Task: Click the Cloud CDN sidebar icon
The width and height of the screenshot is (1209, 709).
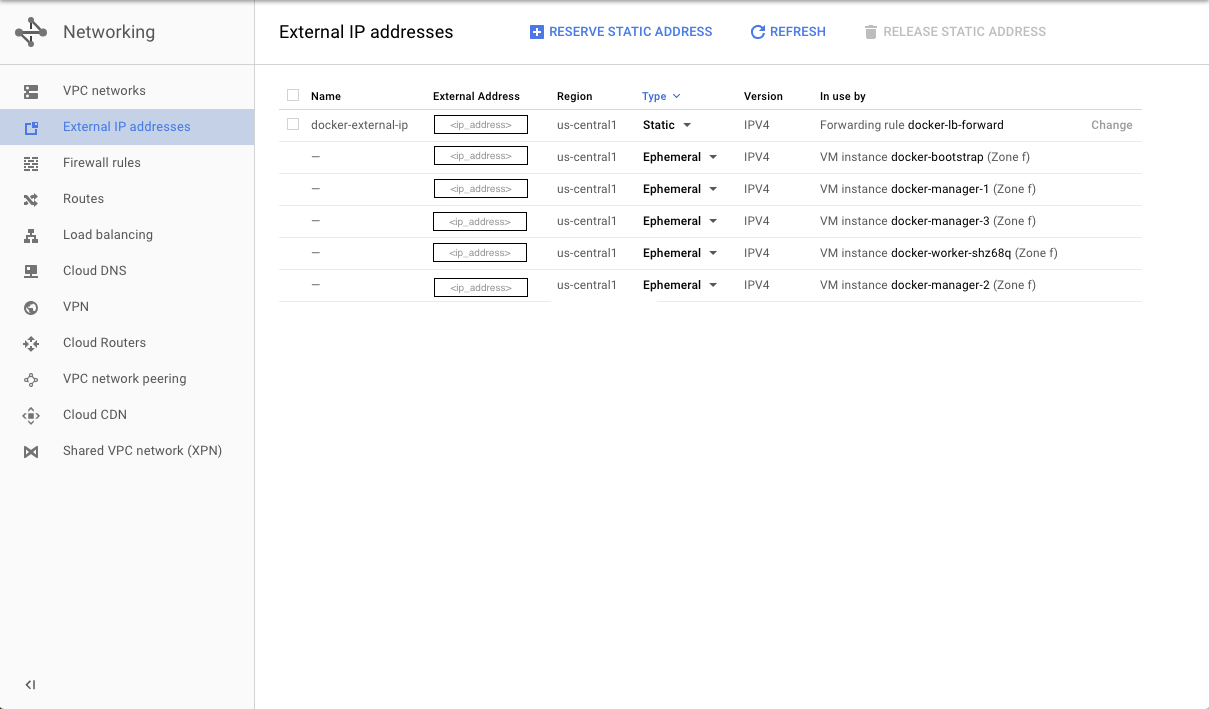Action: pyautogui.click(x=31, y=415)
